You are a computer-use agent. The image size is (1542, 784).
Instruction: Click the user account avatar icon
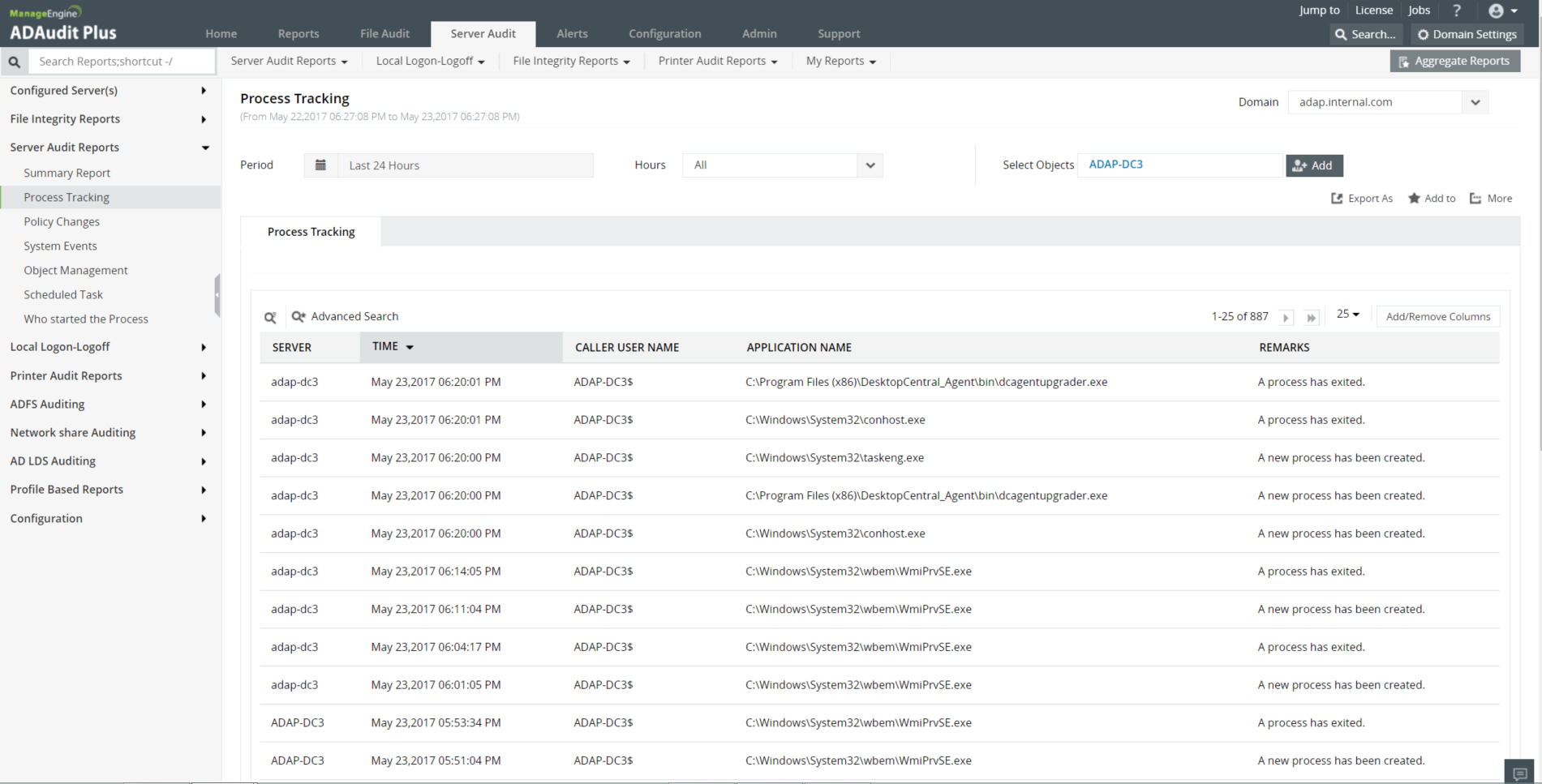click(1496, 11)
